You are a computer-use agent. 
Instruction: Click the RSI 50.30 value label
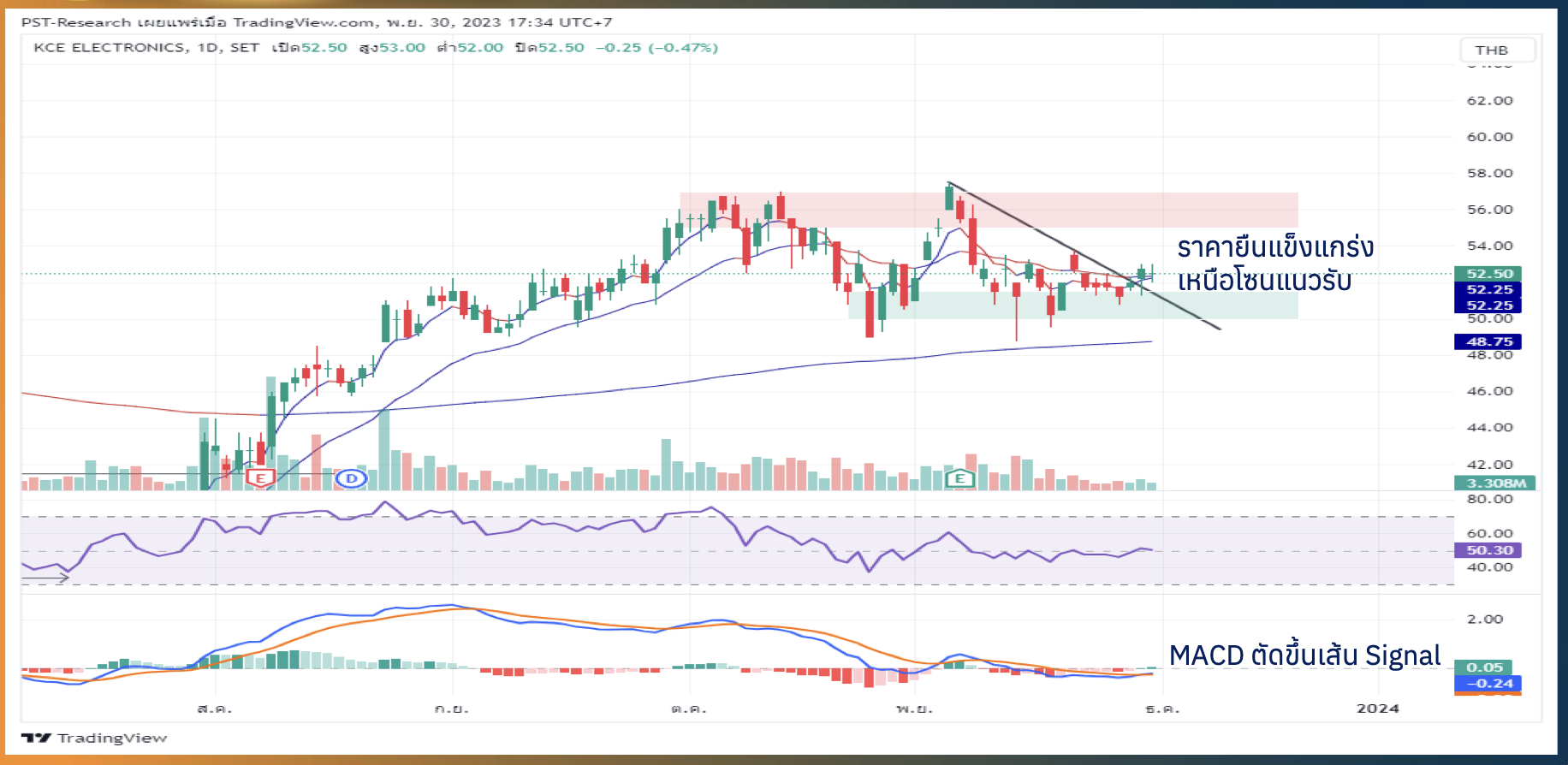click(x=1488, y=550)
